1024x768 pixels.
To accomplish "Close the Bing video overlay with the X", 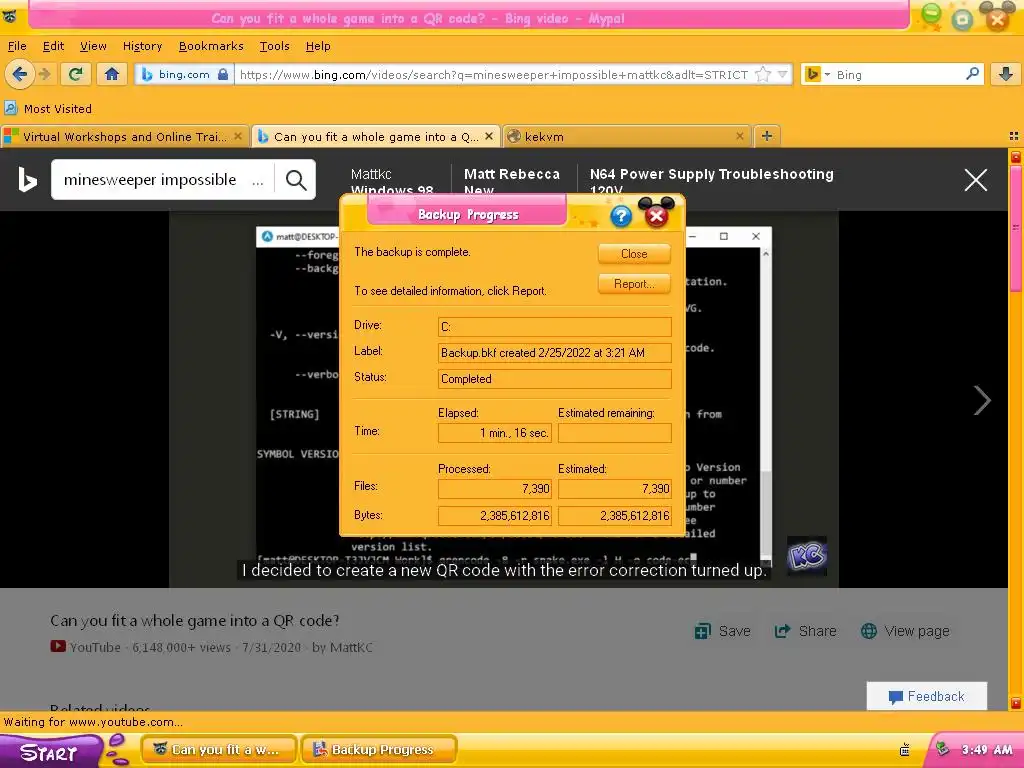I will pos(976,180).
